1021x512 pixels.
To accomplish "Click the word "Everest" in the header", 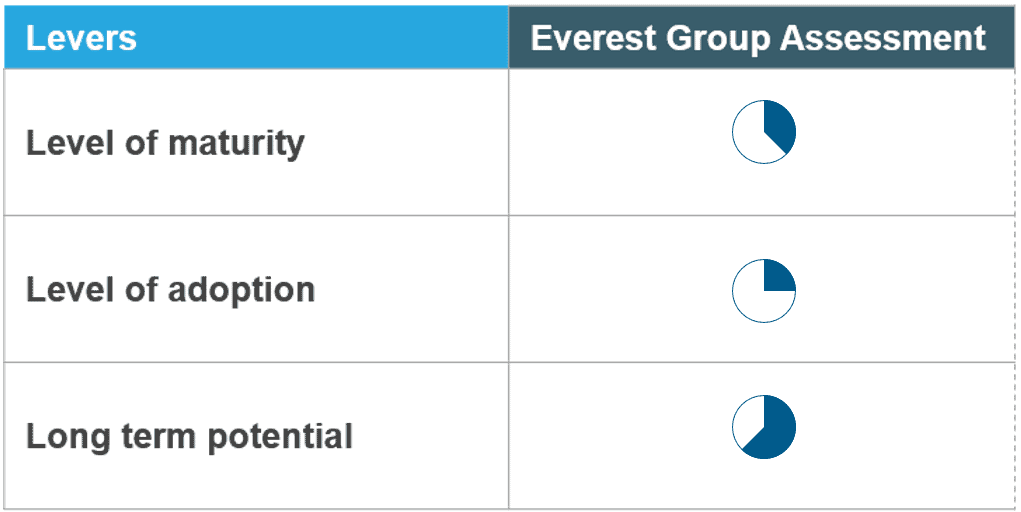I will [593, 38].
